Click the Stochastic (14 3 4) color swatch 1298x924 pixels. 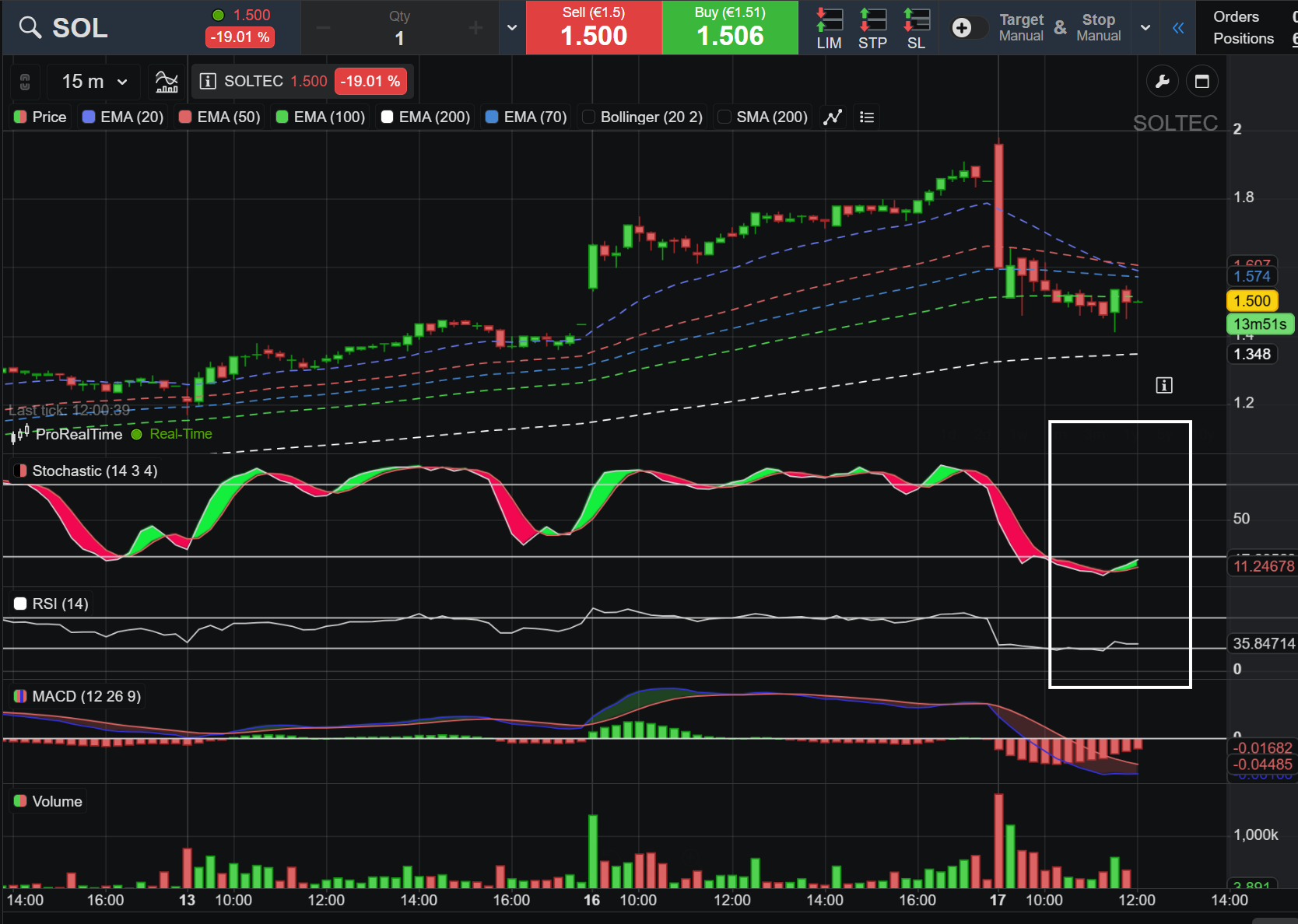[x=21, y=471]
